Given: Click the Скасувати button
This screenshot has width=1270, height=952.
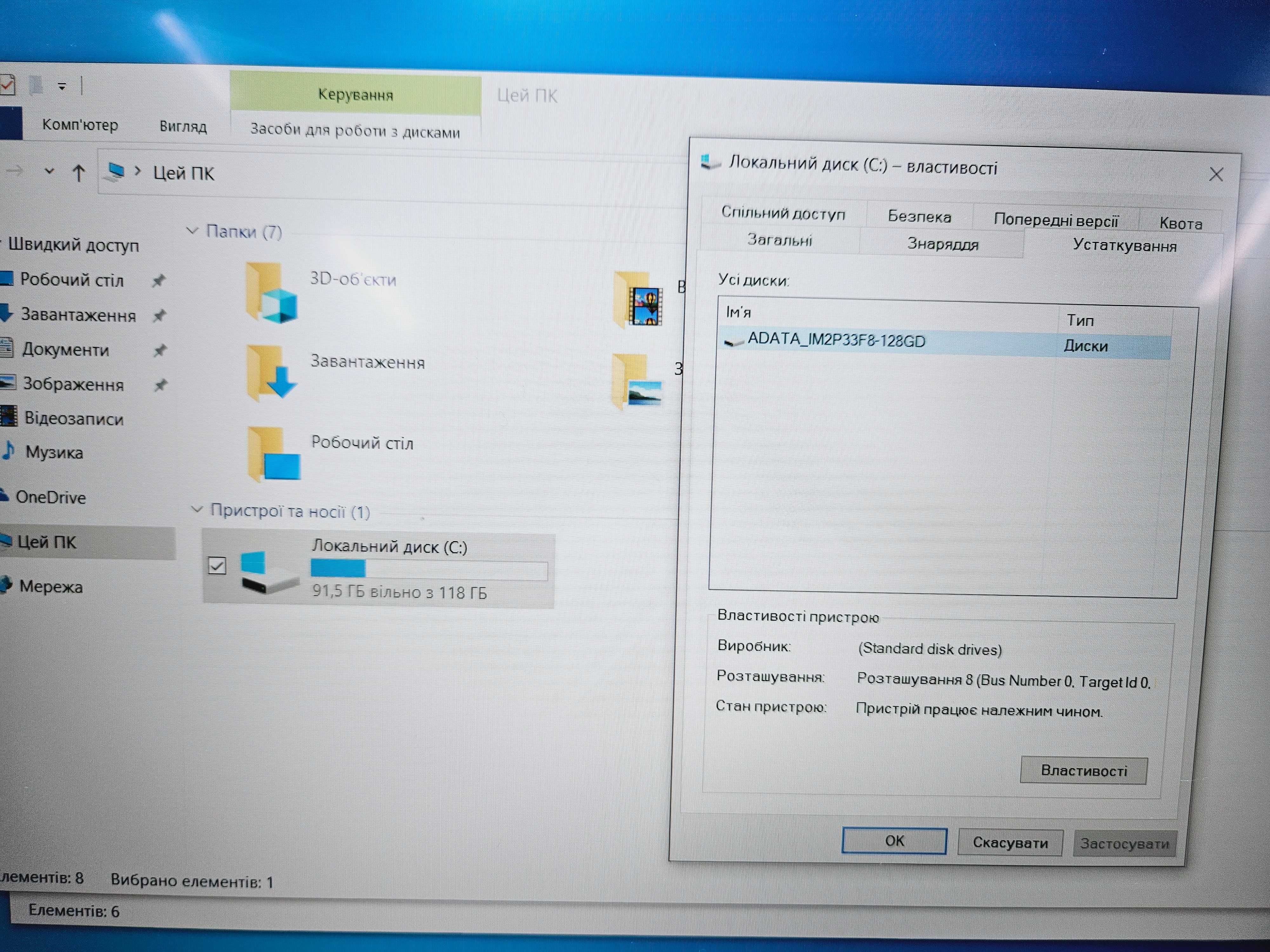Looking at the screenshot, I should tap(1010, 843).
